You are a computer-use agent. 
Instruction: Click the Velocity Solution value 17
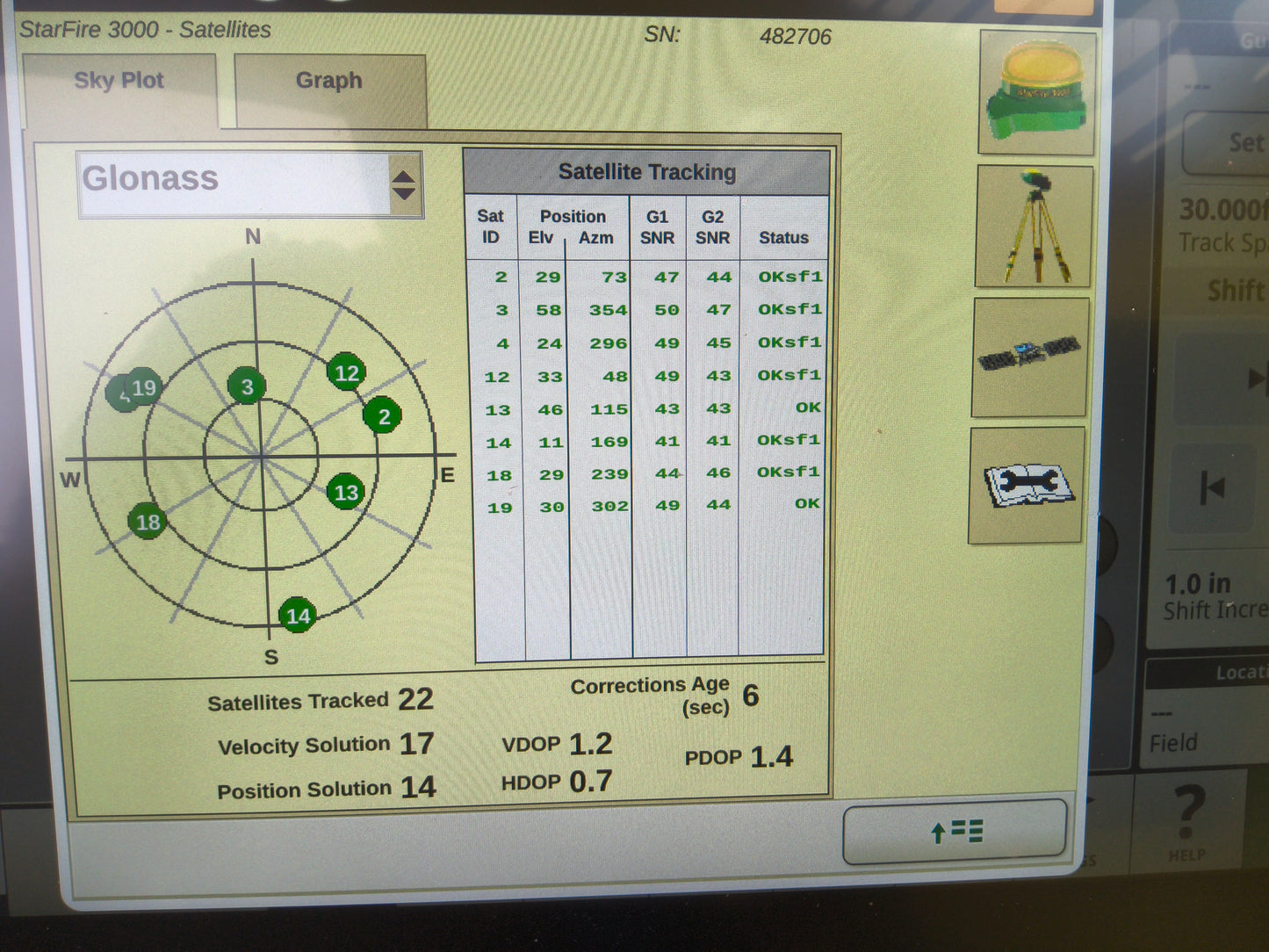point(417,744)
